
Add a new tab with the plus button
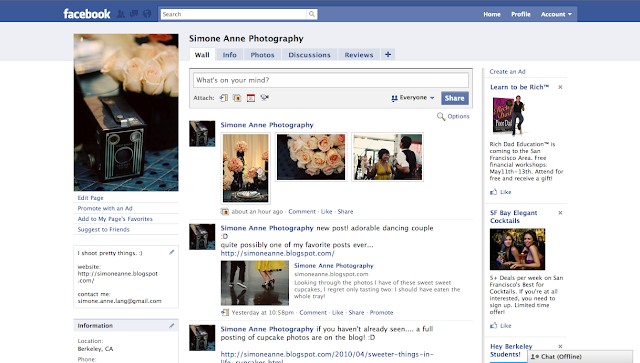(388, 54)
